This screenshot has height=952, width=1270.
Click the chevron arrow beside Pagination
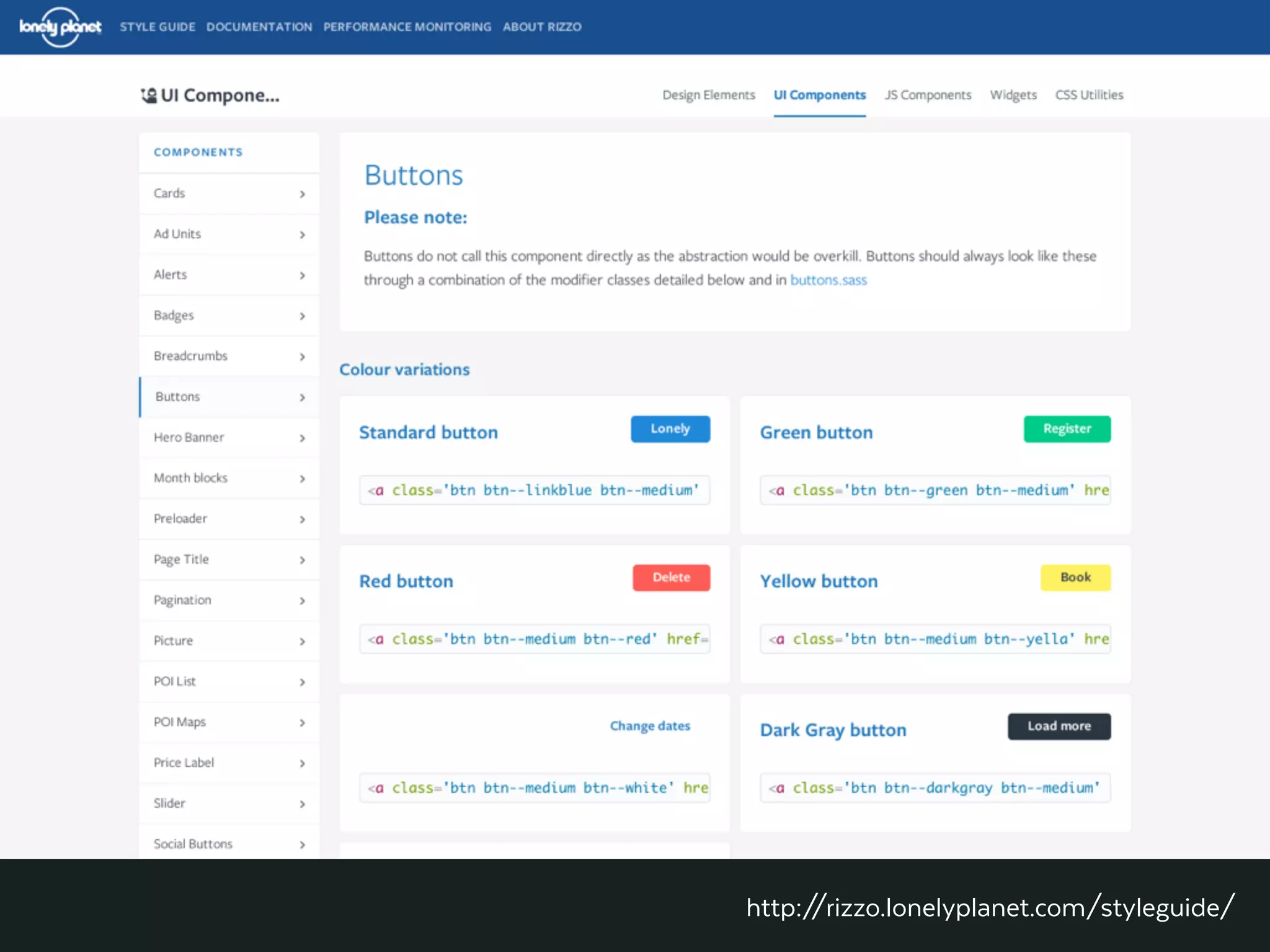point(302,601)
